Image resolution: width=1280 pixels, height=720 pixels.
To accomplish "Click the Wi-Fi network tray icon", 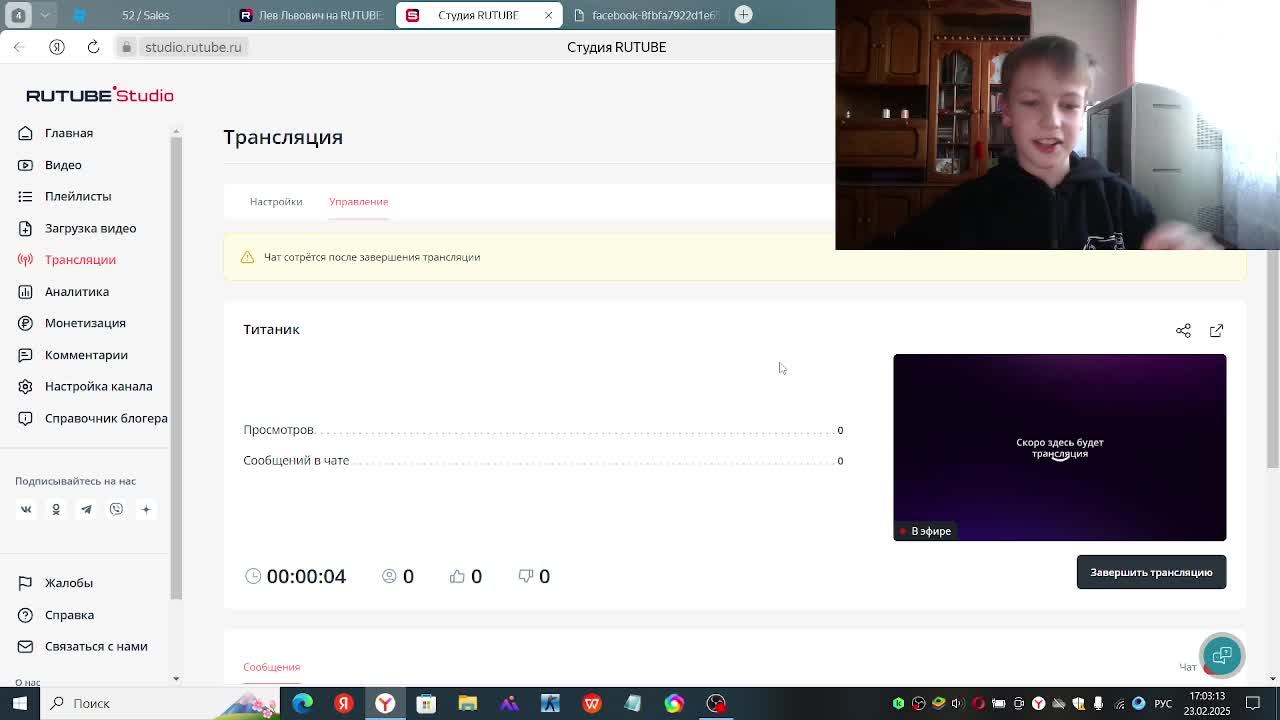I will 1118,703.
